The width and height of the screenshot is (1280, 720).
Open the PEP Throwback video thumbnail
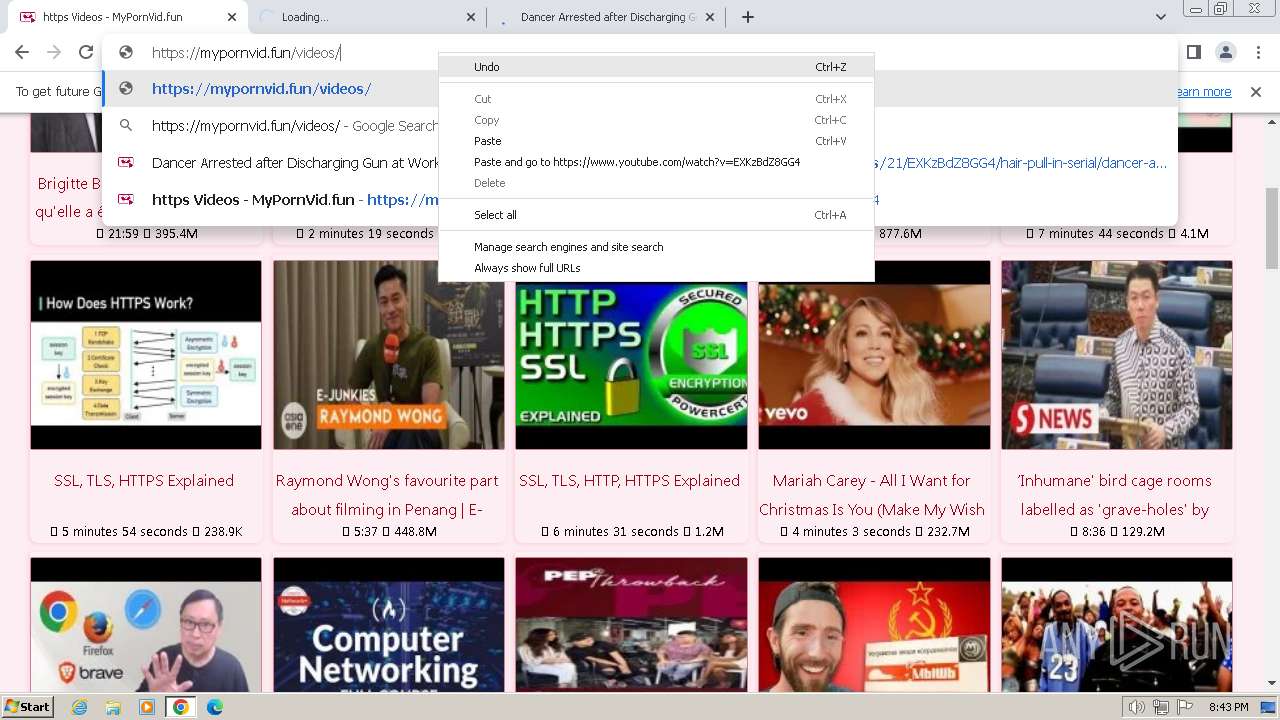[x=631, y=625]
